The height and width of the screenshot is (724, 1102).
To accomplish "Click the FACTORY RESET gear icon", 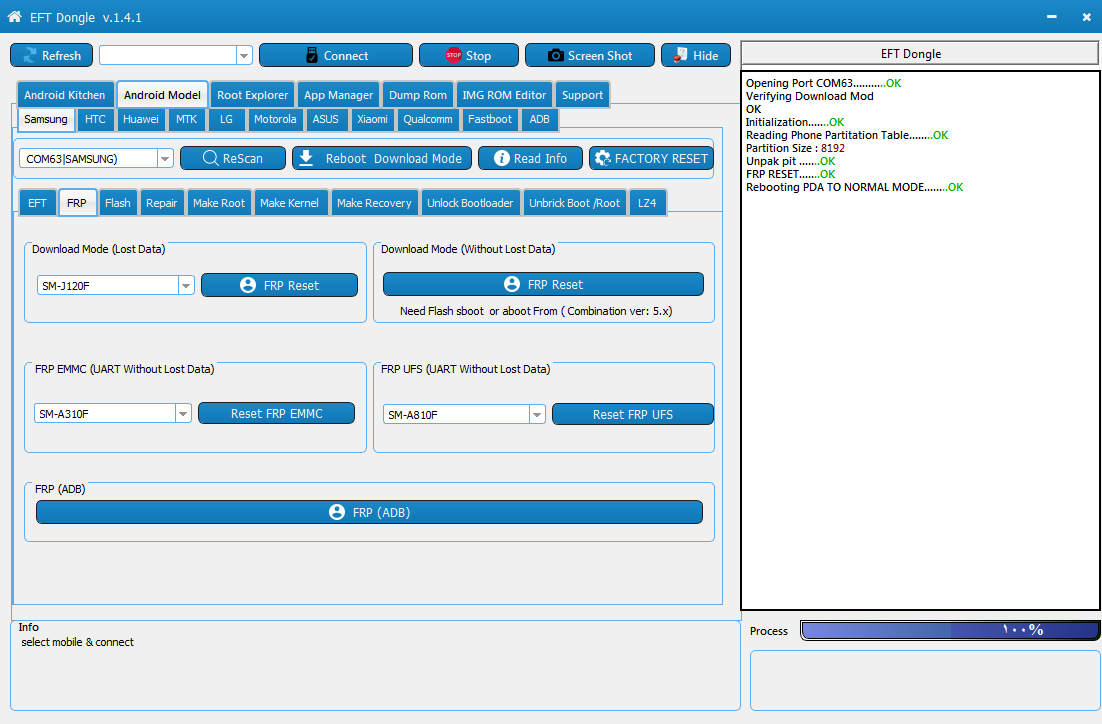I will click(x=602, y=158).
